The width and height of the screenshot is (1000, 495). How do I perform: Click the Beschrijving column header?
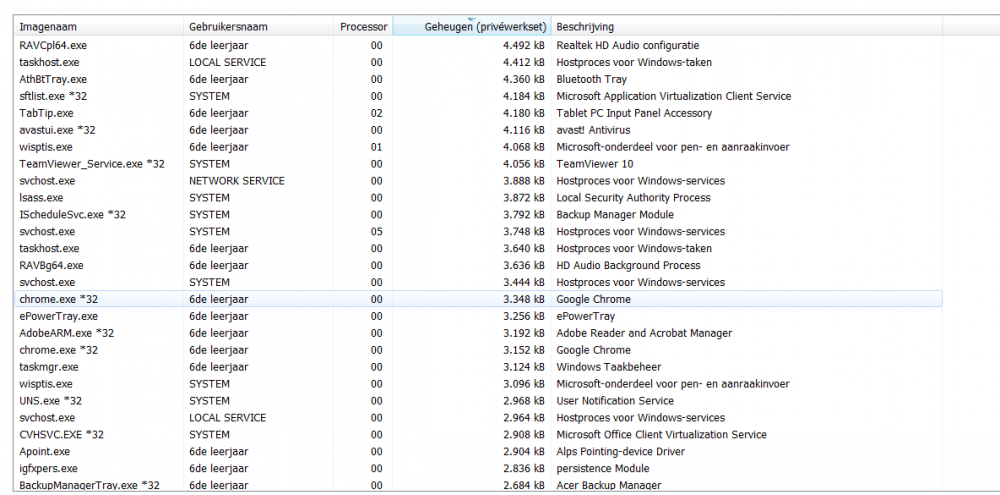point(586,26)
